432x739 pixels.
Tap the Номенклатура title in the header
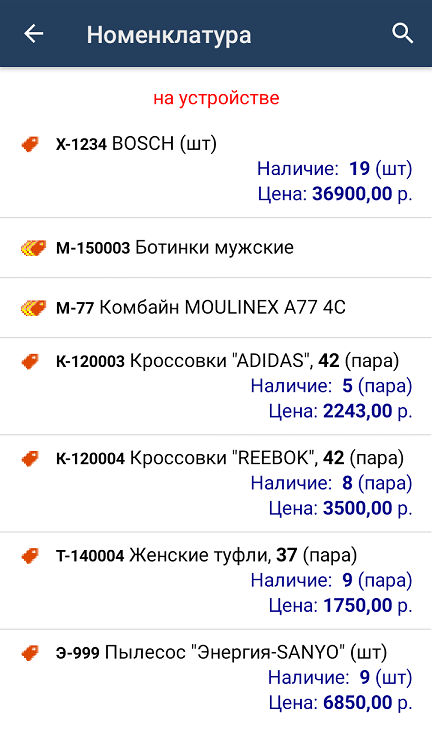(x=169, y=35)
